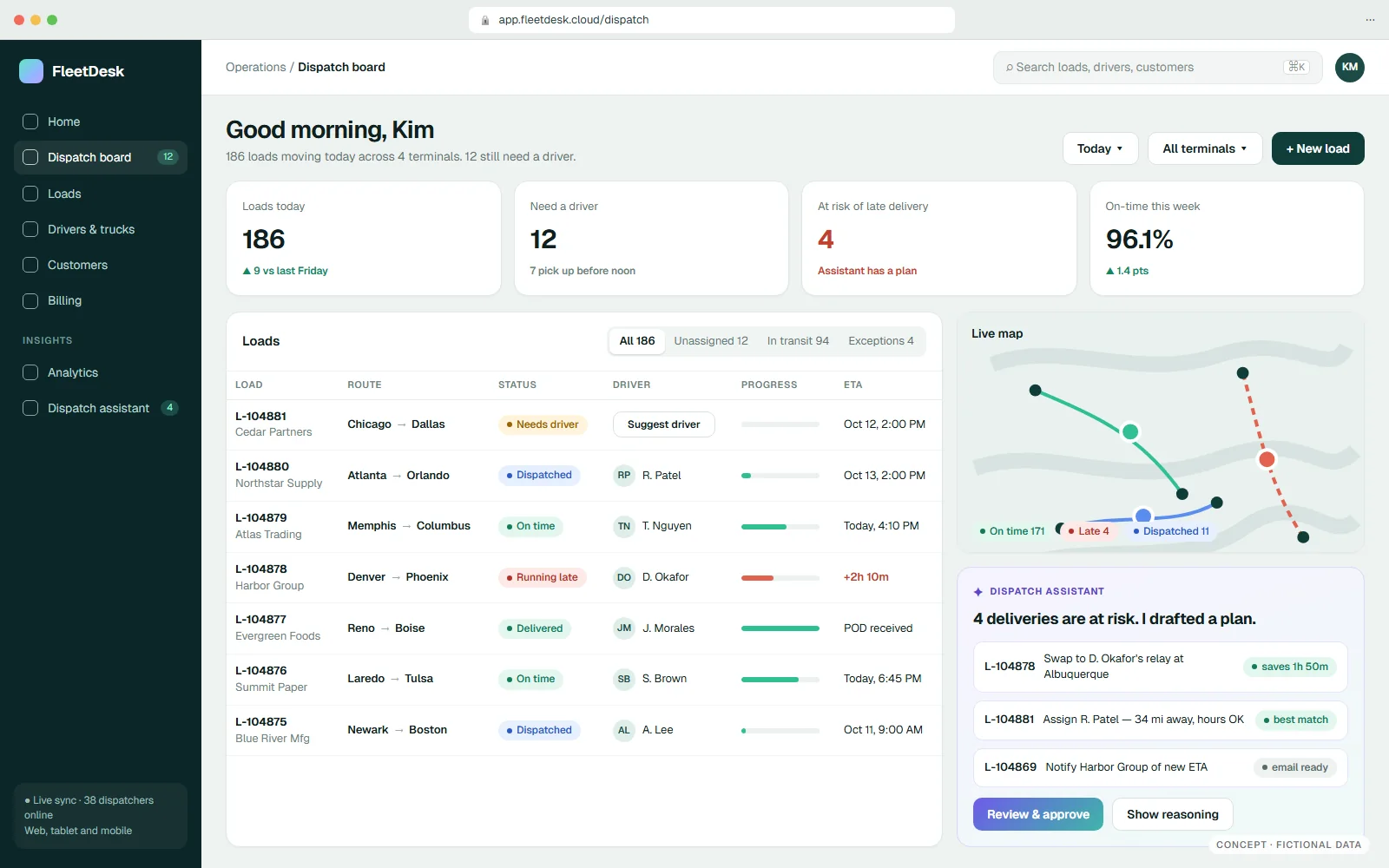Click the Operations breadcrumb link

[x=256, y=67]
